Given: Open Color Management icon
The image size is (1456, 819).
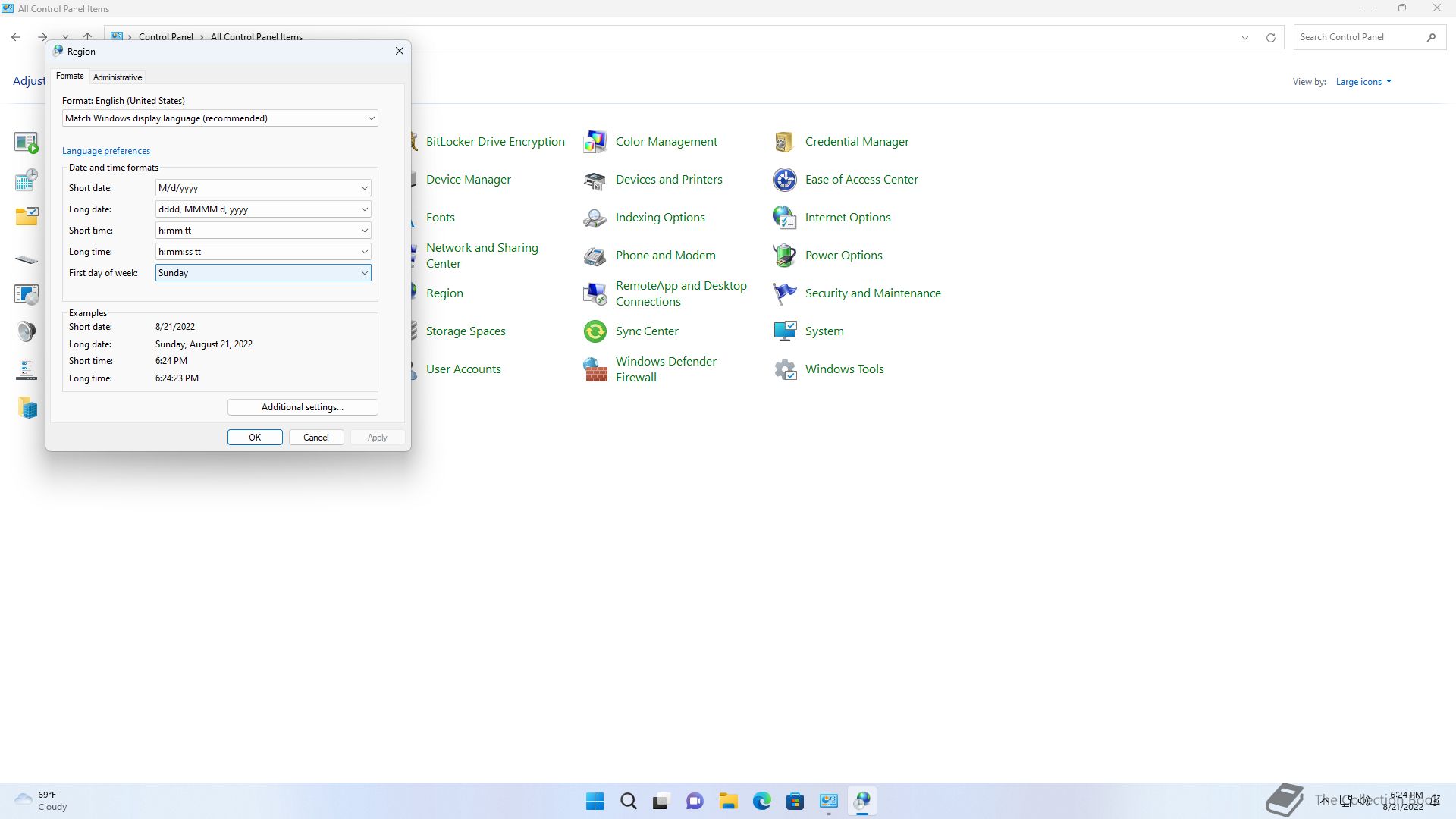Looking at the screenshot, I should coord(595,142).
